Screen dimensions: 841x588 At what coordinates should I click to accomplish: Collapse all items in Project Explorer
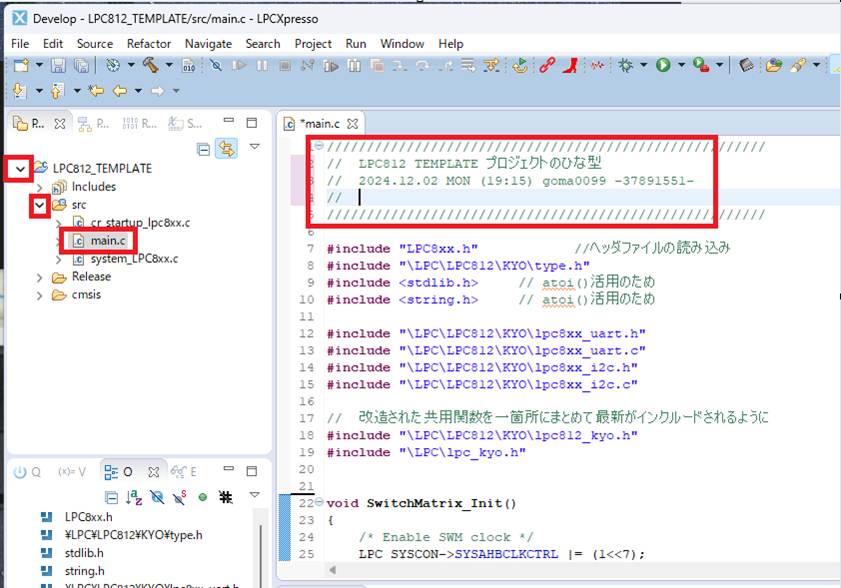tap(204, 148)
